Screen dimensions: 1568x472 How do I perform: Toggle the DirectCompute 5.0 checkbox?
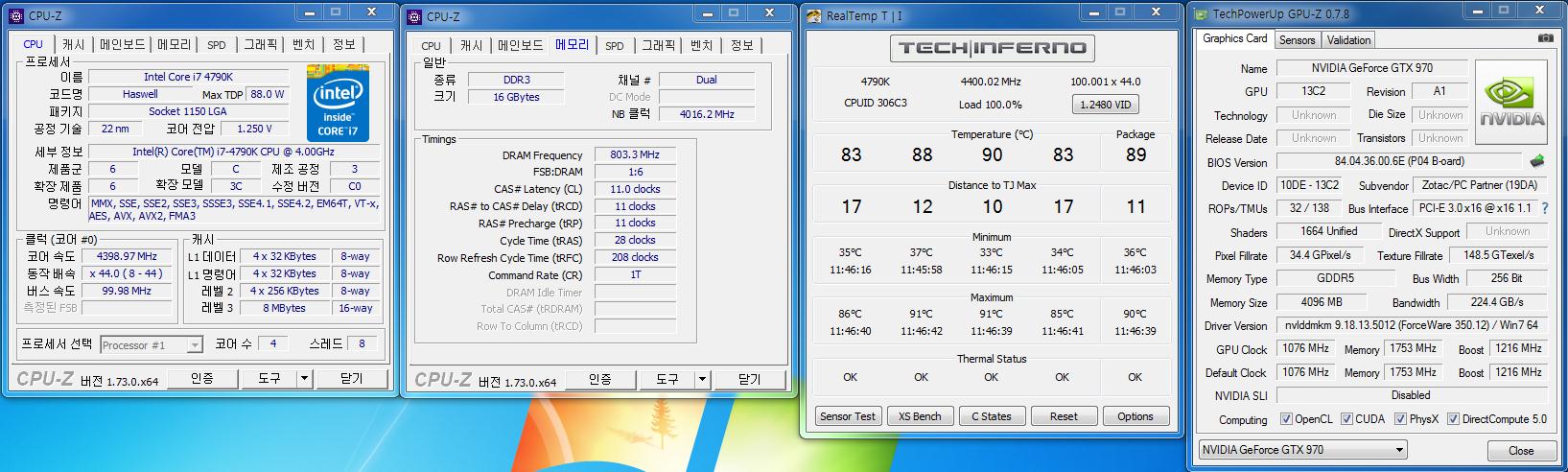click(1453, 419)
